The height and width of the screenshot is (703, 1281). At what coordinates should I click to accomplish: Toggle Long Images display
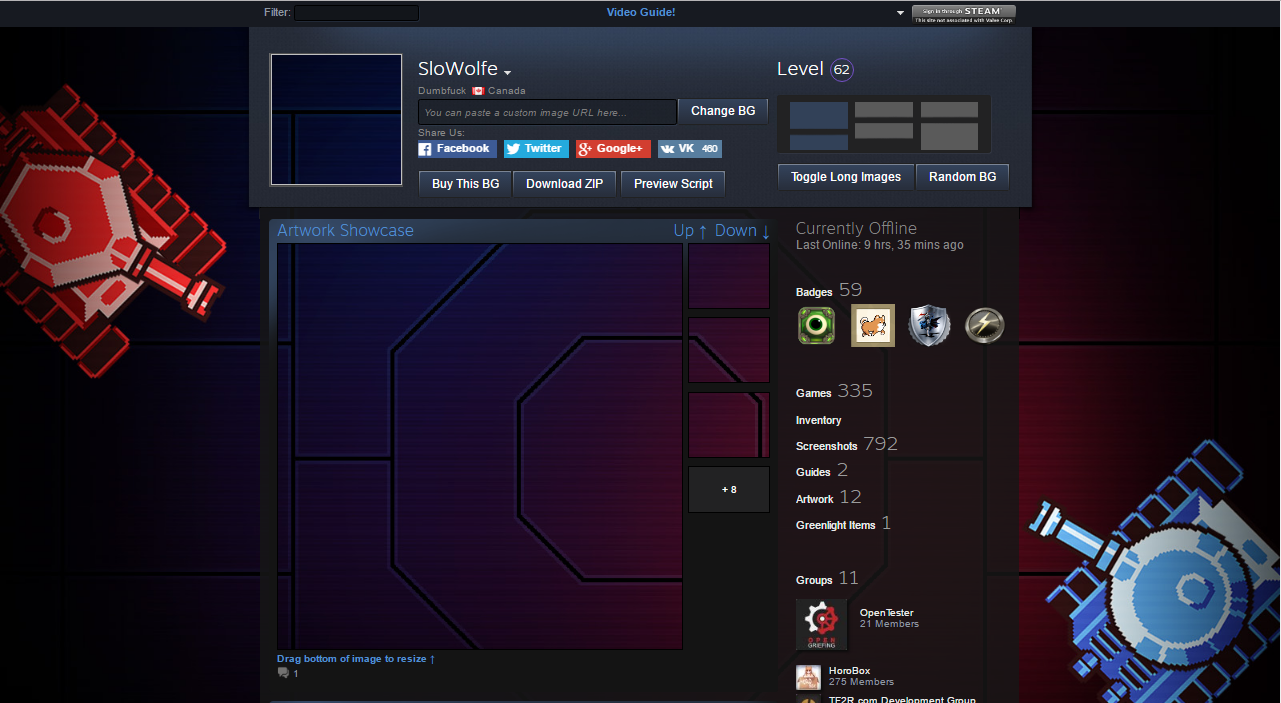coord(845,177)
